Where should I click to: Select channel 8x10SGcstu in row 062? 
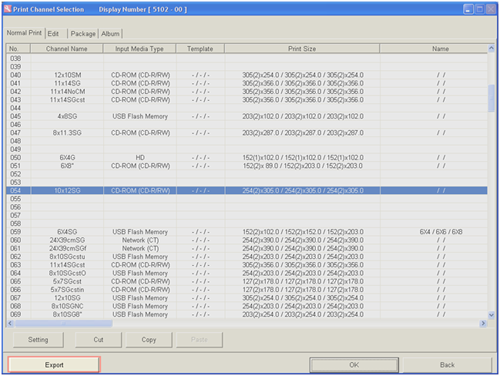(x=67, y=257)
